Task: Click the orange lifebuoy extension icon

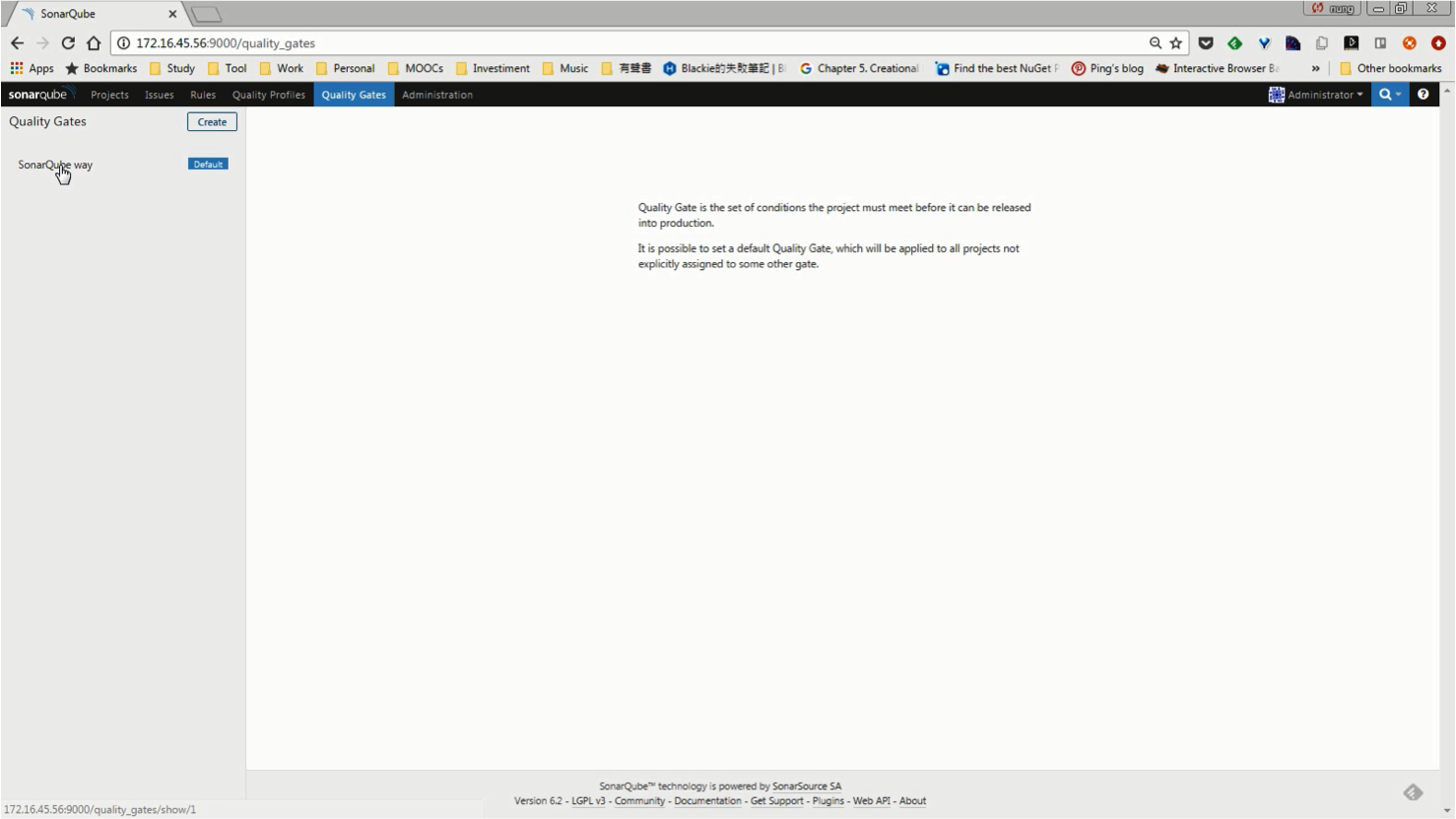Action: (1410, 43)
